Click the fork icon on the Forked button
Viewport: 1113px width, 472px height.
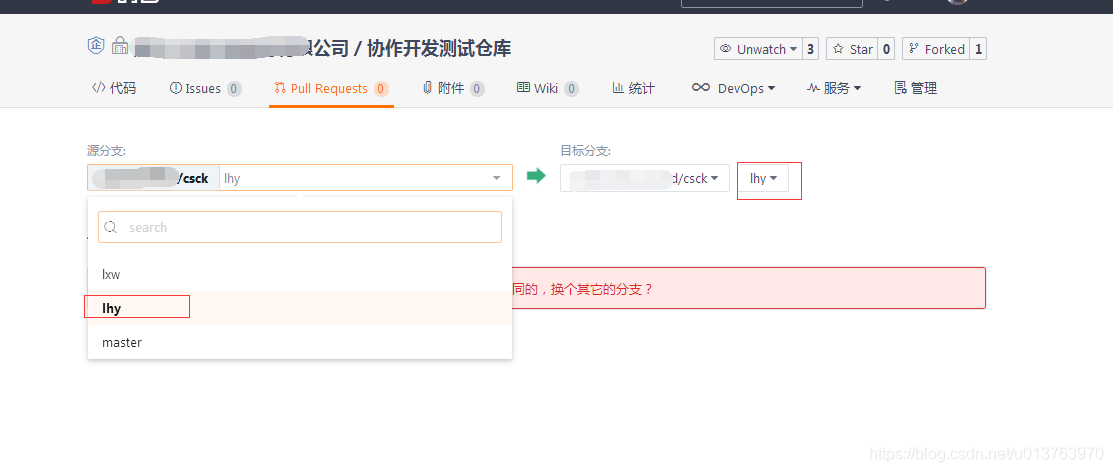click(x=913, y=49)
